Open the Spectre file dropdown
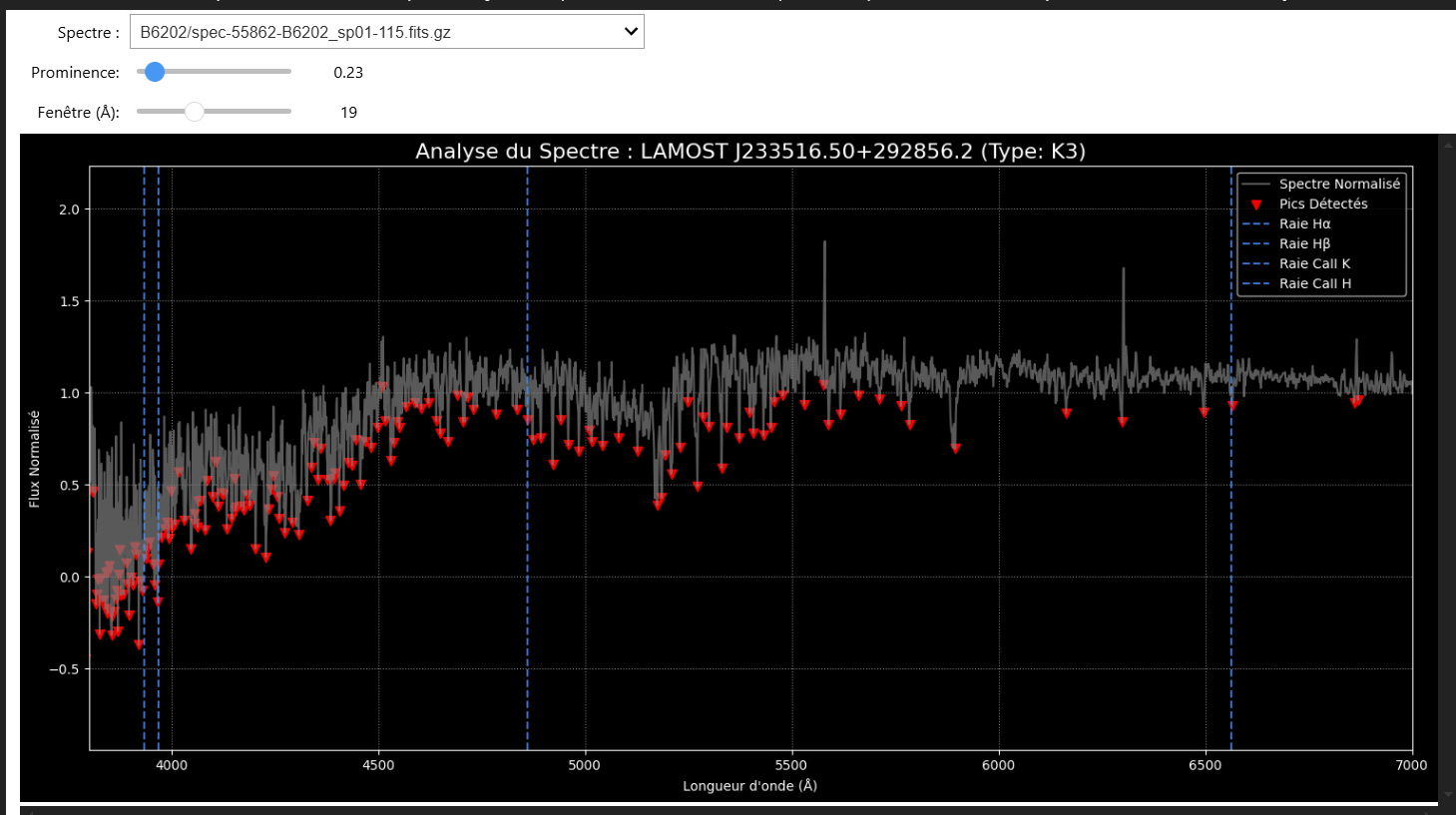This screenshot has width=1456, height=815. pyautogui.click(x=385, y=32)
